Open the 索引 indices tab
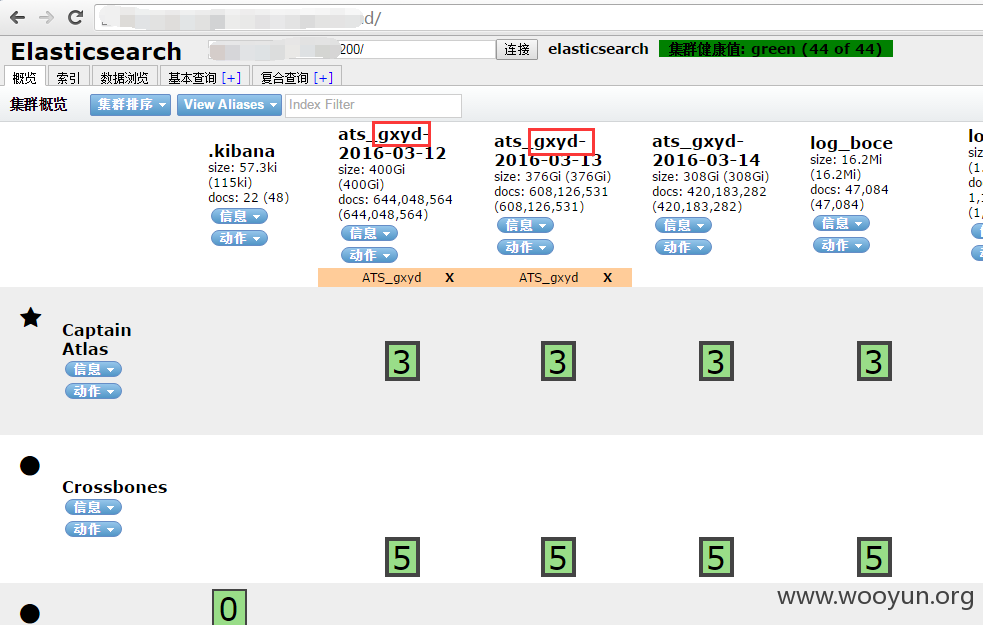 (68, 77)
